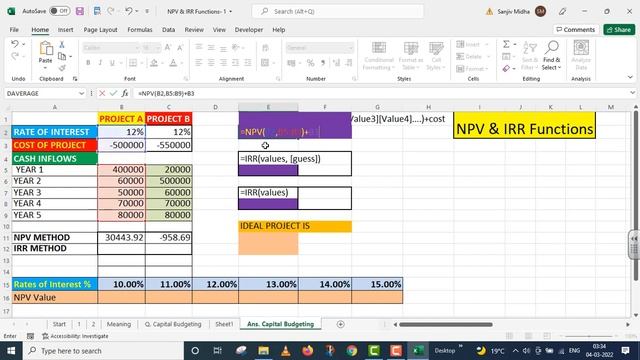Image resolution: width=640 pixels, height=360 pixels.
Task: Open the Search box
Action: pyautogui.click(x=338, y=11)
